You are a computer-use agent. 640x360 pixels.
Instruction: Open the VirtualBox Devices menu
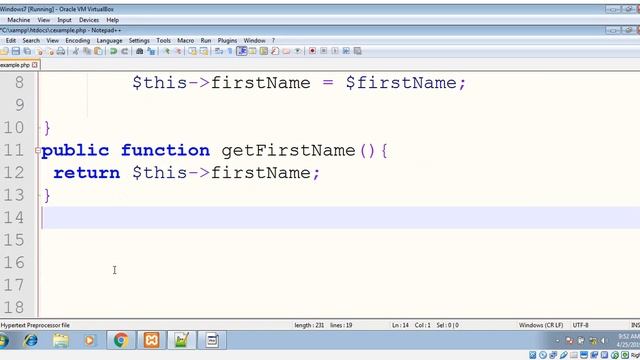click(x=89, y=20)
